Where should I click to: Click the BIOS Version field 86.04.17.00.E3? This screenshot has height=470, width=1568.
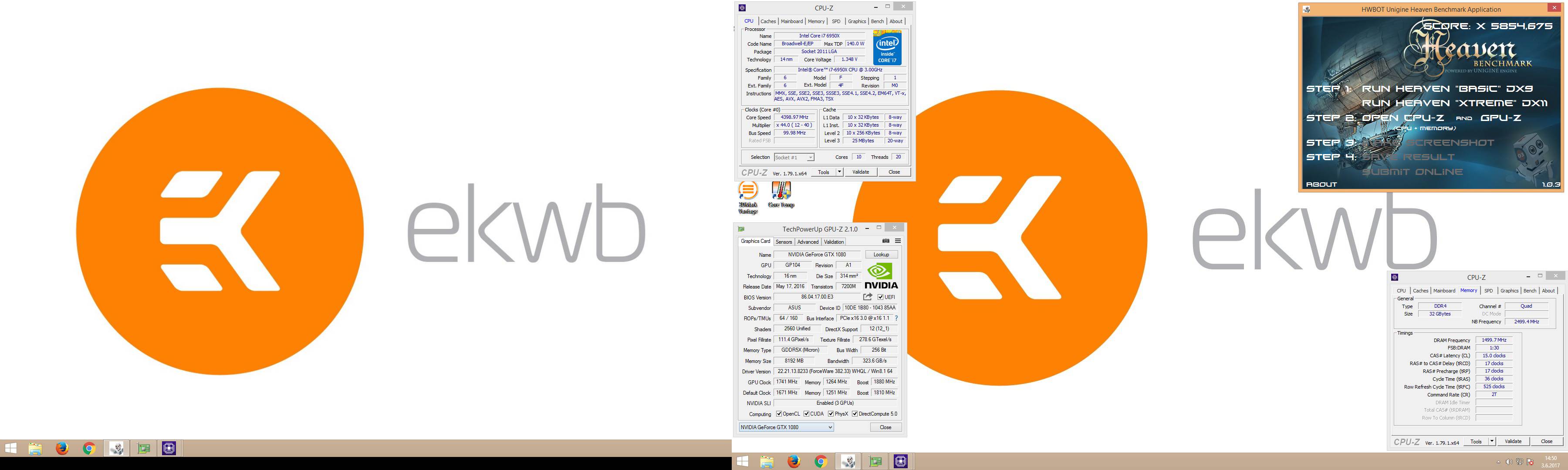[817, 297]
